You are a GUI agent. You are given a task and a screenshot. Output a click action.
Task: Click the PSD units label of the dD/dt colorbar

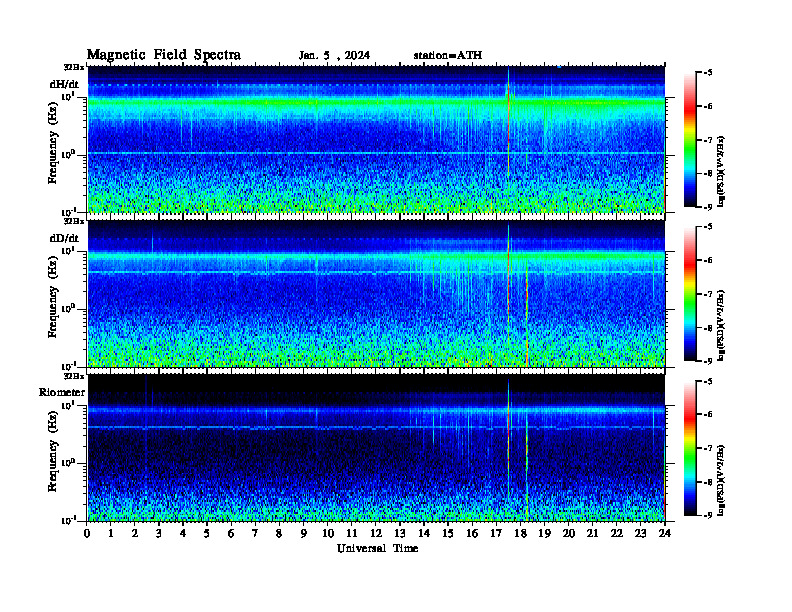(x=721, y=325)
